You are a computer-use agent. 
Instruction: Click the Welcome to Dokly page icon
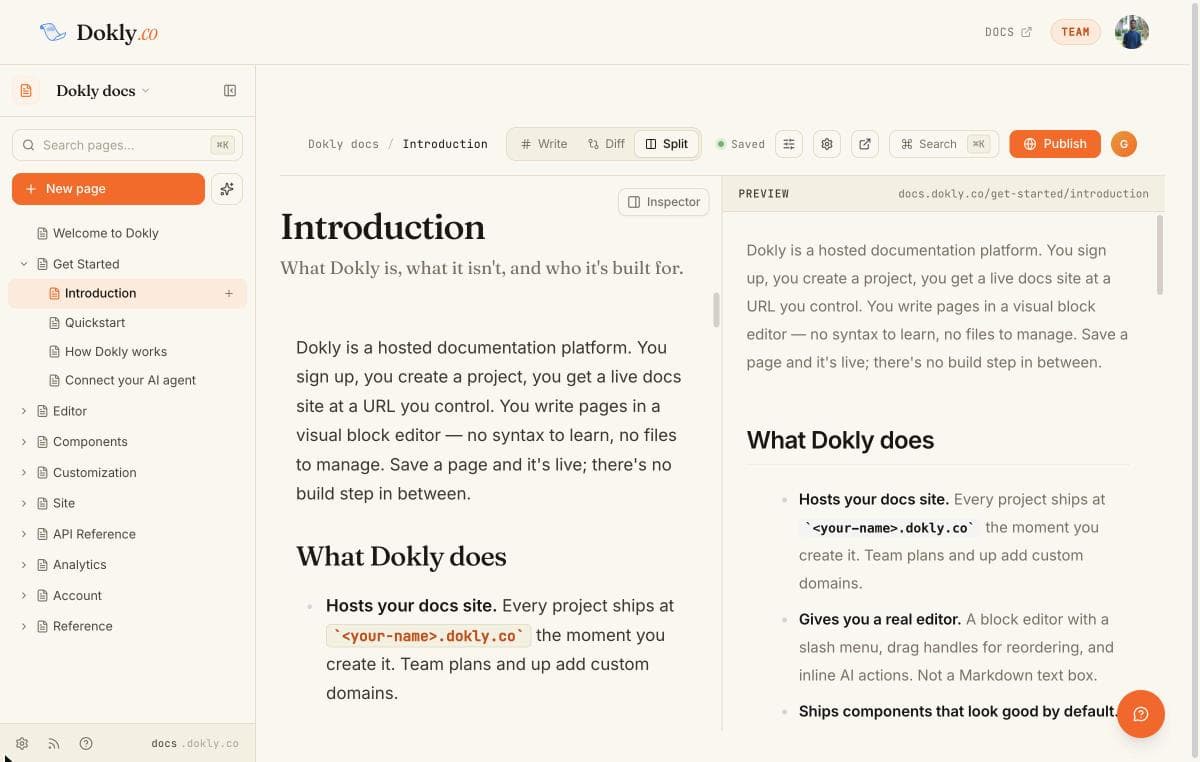[x=42, y=233]
